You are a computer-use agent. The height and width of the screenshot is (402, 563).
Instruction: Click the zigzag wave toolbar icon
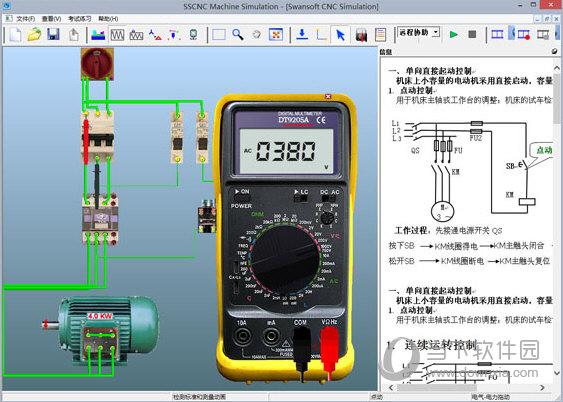point(136,35)
